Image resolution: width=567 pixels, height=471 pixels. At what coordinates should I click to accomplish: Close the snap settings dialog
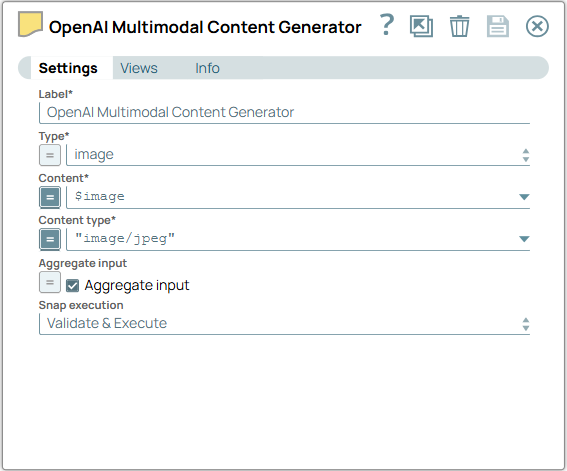point(537,26)
